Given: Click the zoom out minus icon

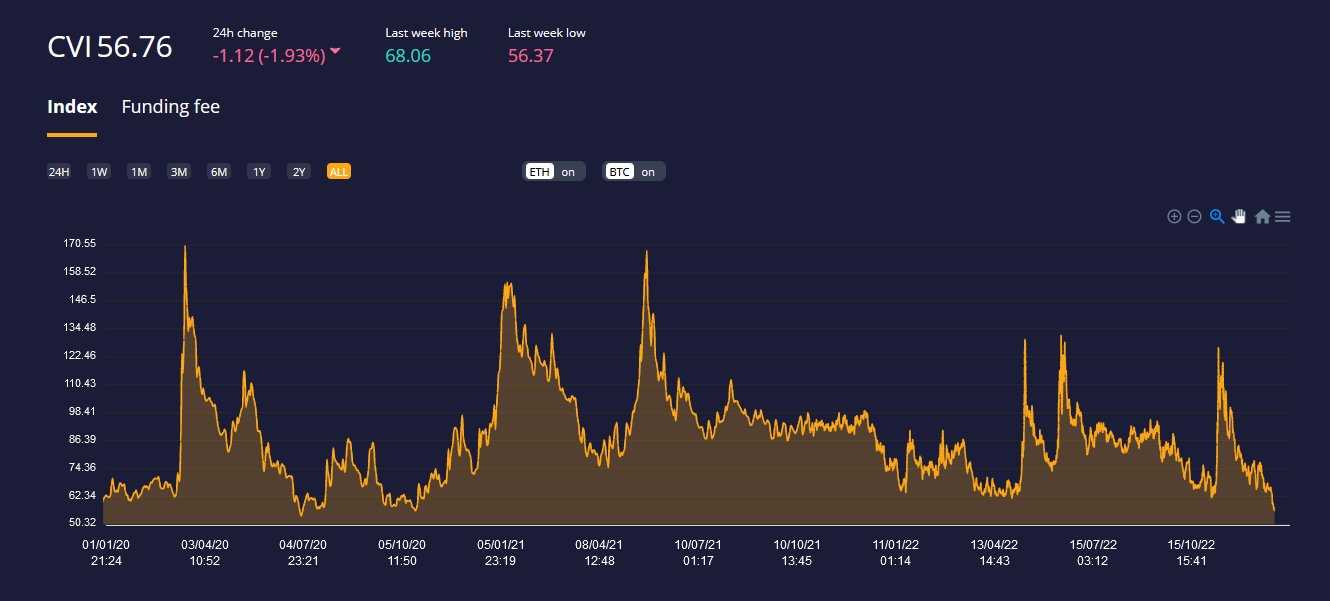Looking at the screenshot, I should pyautogui.click(x=1194, y=217).
